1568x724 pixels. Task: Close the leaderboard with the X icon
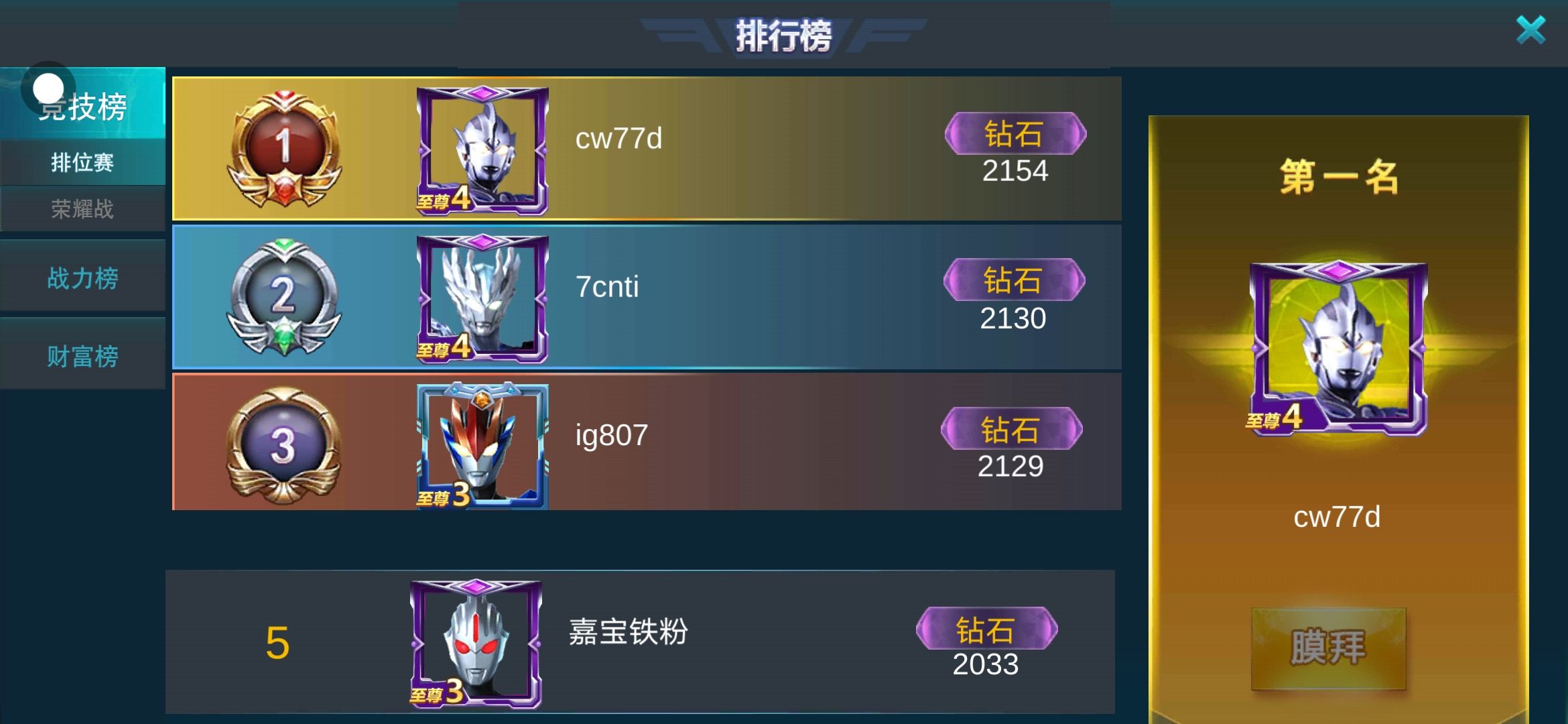[x=1530, y=30]
